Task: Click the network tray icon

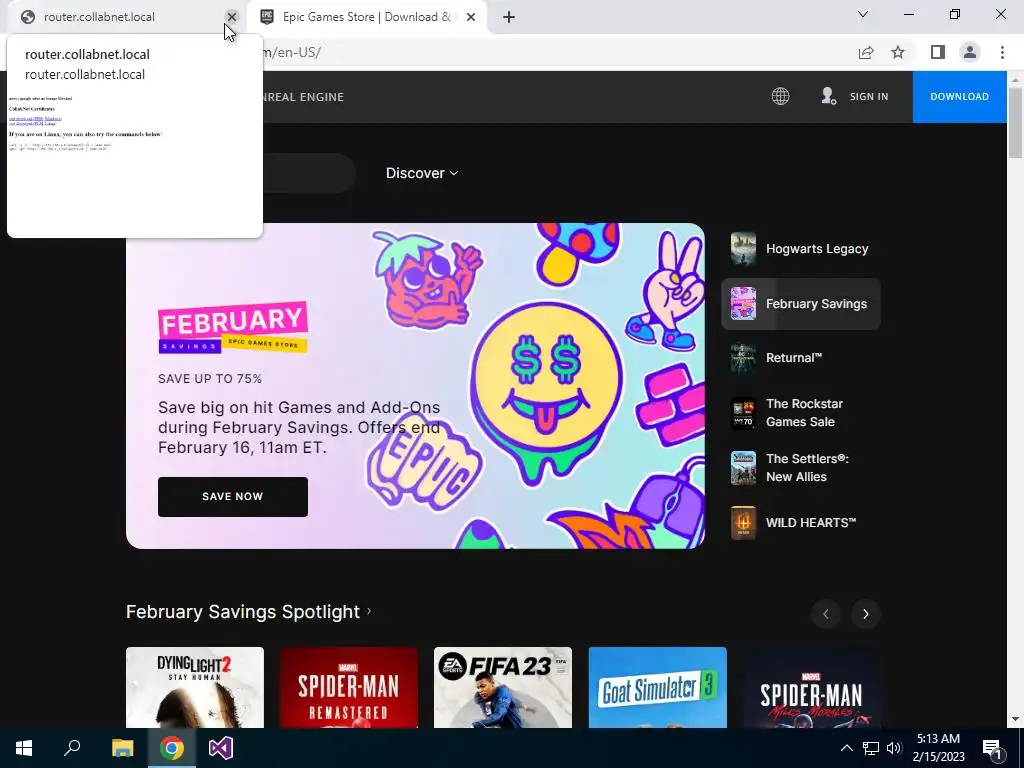Action: point(871,748)
